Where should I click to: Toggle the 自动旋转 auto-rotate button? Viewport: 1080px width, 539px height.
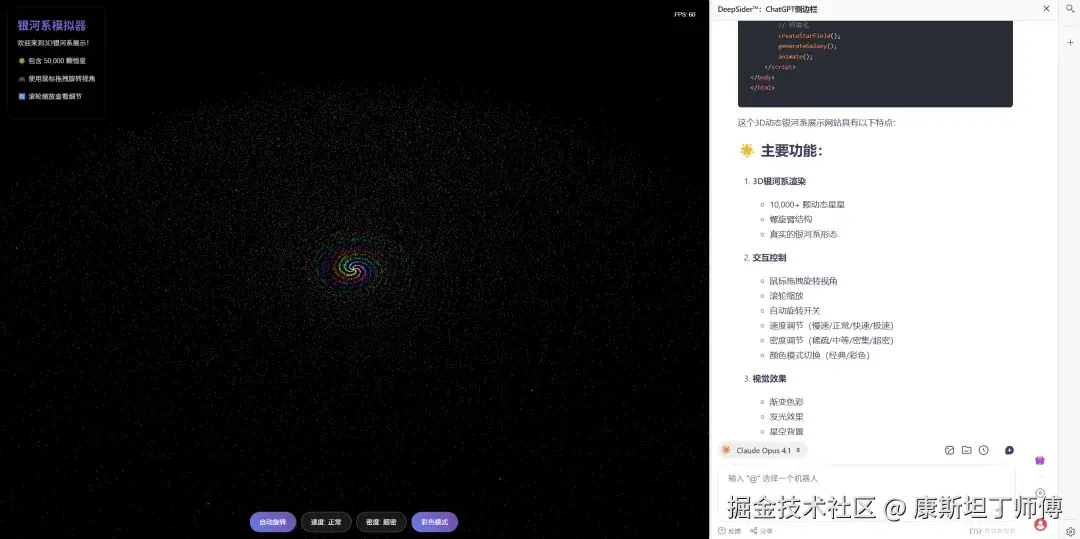point(273,522)
